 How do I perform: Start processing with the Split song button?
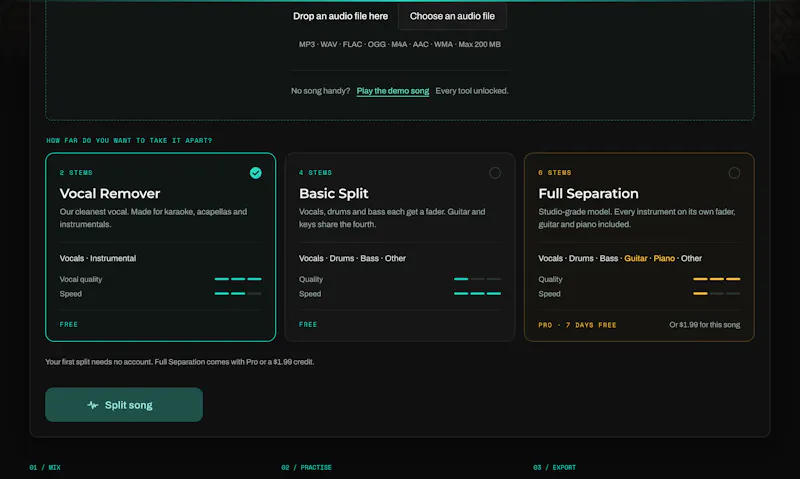[124, 405]
